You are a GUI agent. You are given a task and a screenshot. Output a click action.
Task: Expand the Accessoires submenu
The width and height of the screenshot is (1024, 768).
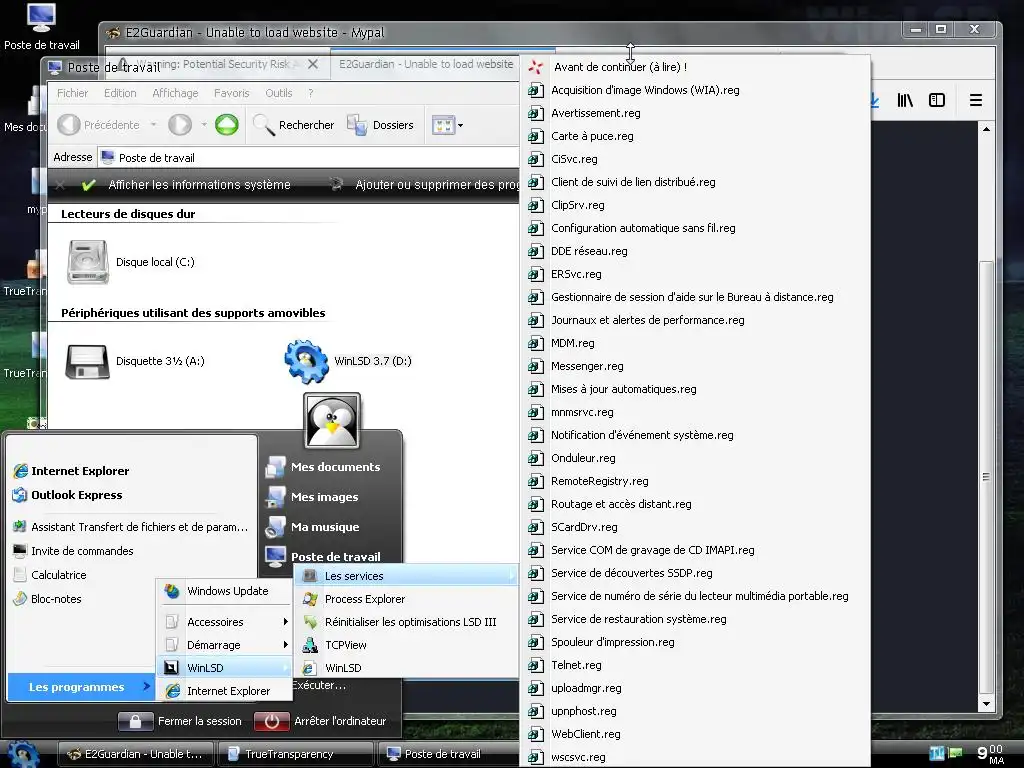[x=225, y=622]
